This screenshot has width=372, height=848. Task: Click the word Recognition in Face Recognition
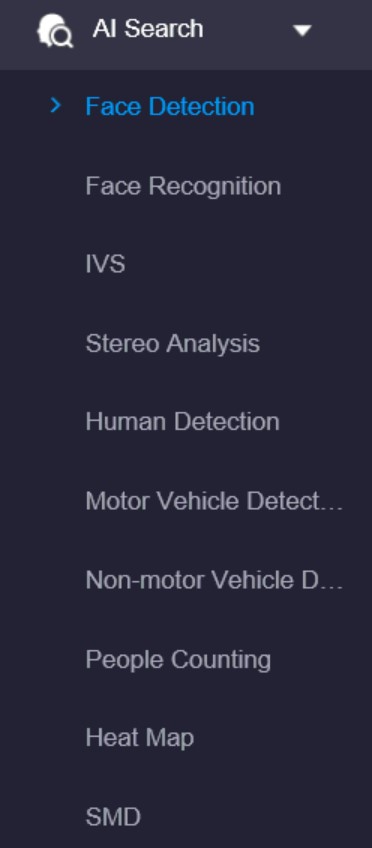[x=215, y=187]
